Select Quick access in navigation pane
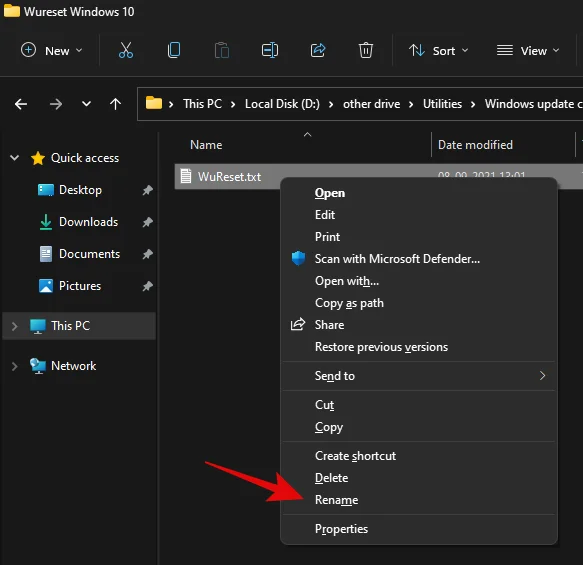This screenshot has width=583, height=565. tap(85, 158)
